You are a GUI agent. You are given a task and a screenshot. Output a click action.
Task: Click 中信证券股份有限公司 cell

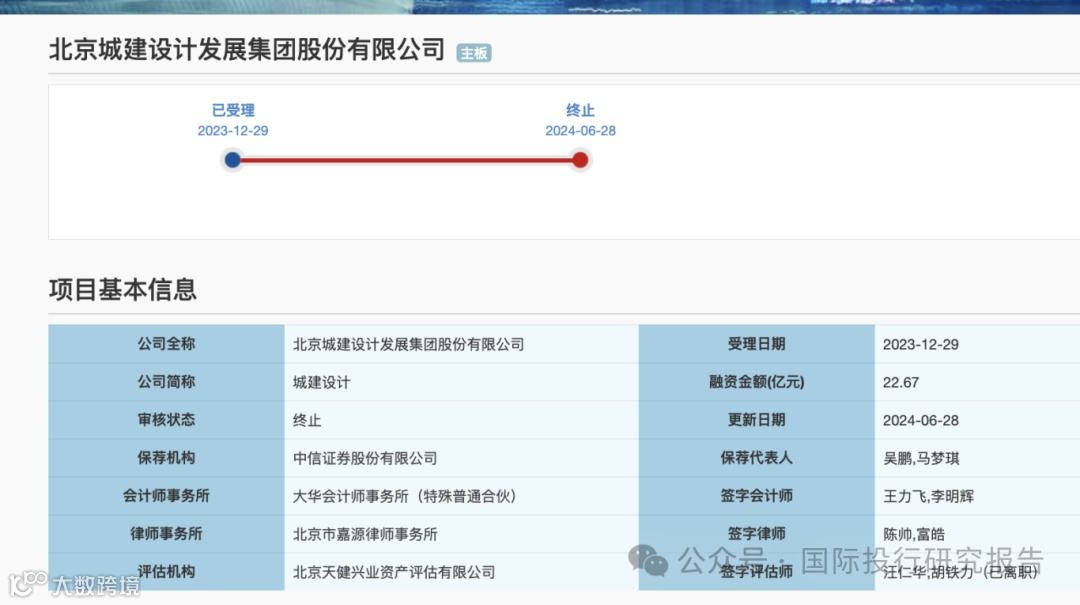point(461,458)
